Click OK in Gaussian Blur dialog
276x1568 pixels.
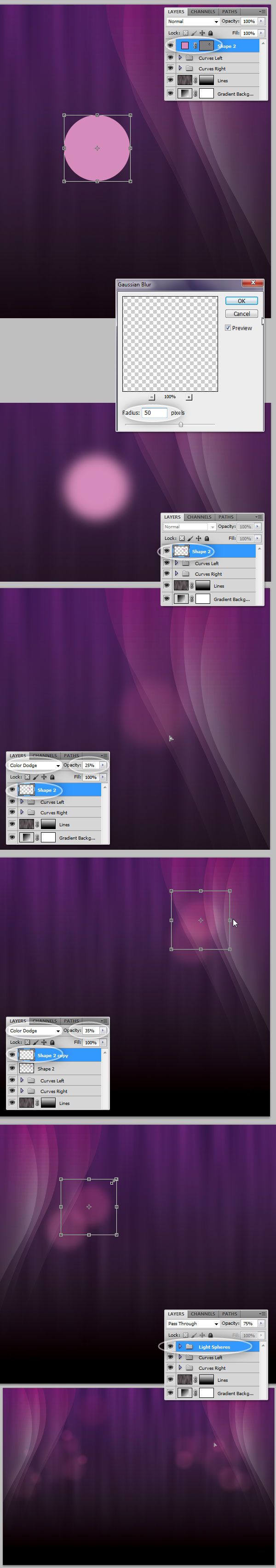[x=241, y=301]
